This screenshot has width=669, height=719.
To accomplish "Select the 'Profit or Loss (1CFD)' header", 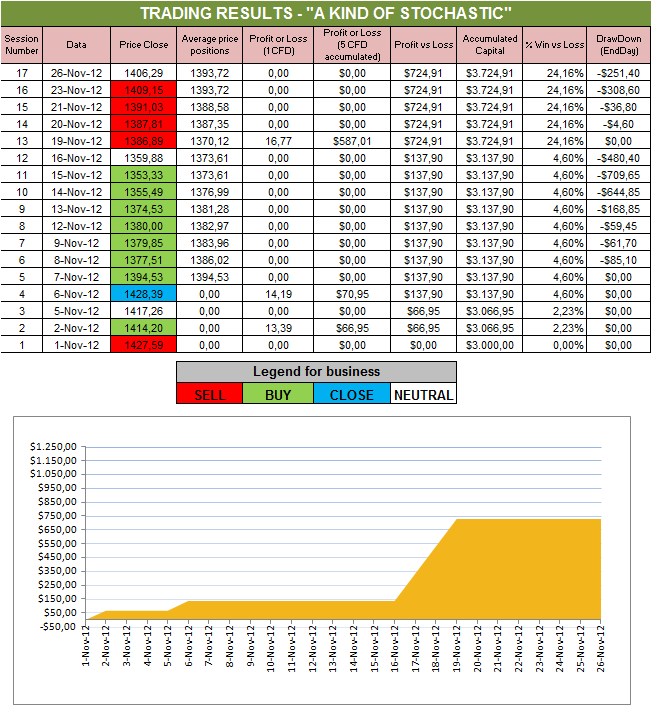I will (x=278, y=45).
